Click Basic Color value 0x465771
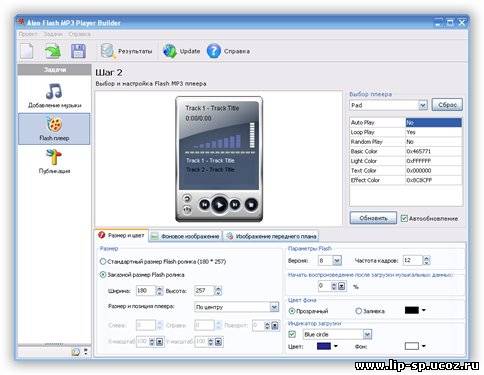Viewport: 484px width, 375px height. 419,151
